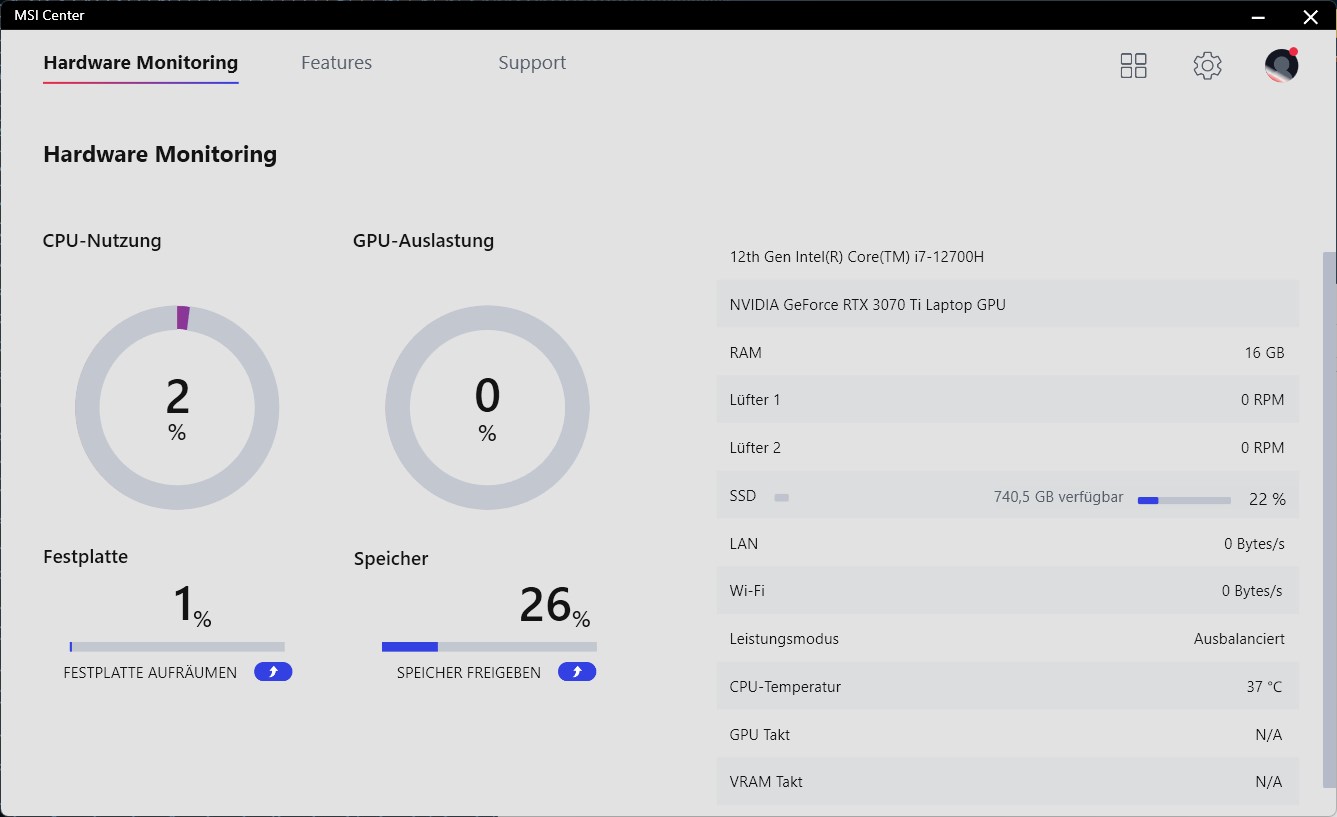Viewport: 1337px width, 817px height.
Task: Select the Hardware Monitoring tab
Action: pos(141,63)
